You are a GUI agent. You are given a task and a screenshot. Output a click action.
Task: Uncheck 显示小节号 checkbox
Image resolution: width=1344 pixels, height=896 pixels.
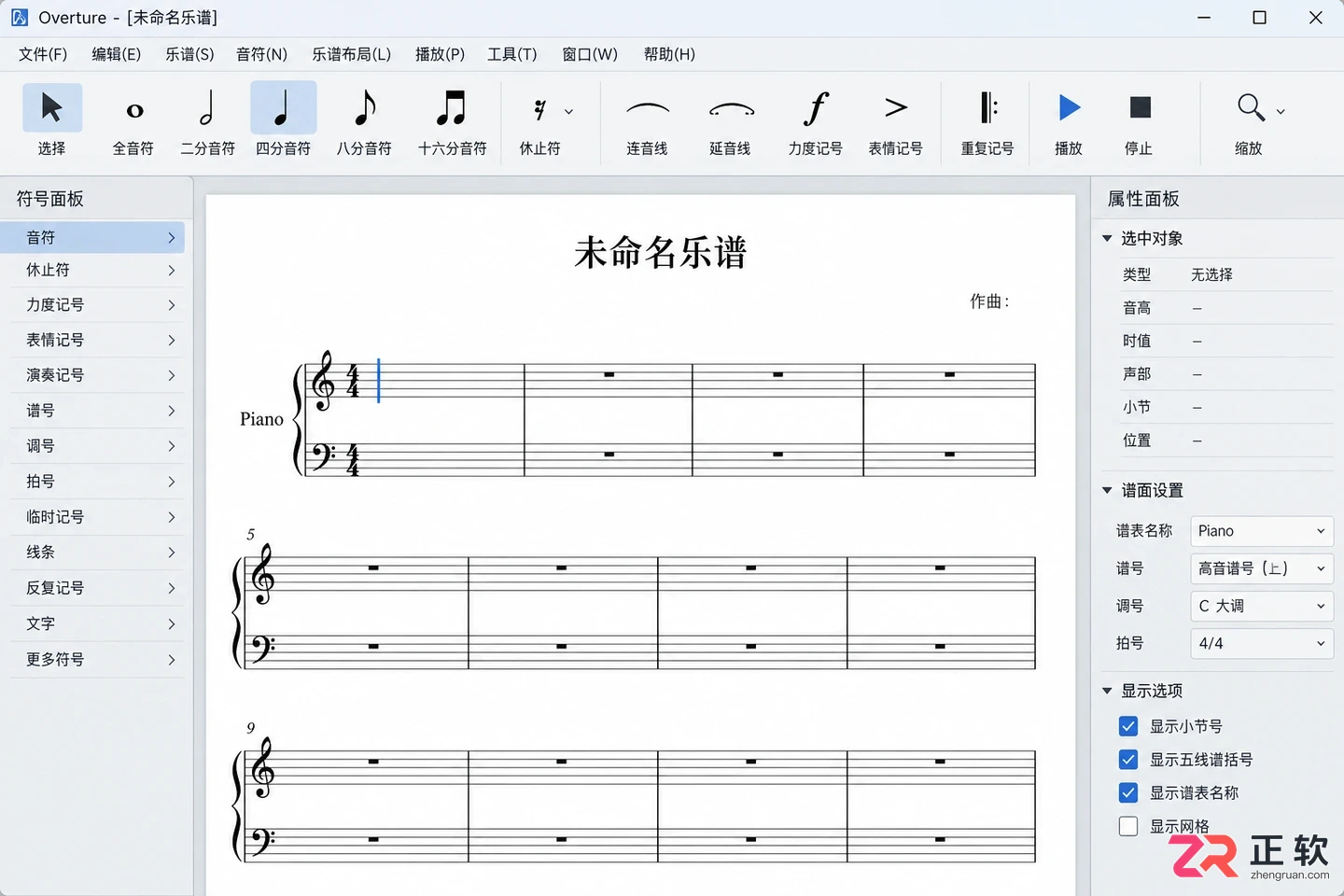[1128, 726]
